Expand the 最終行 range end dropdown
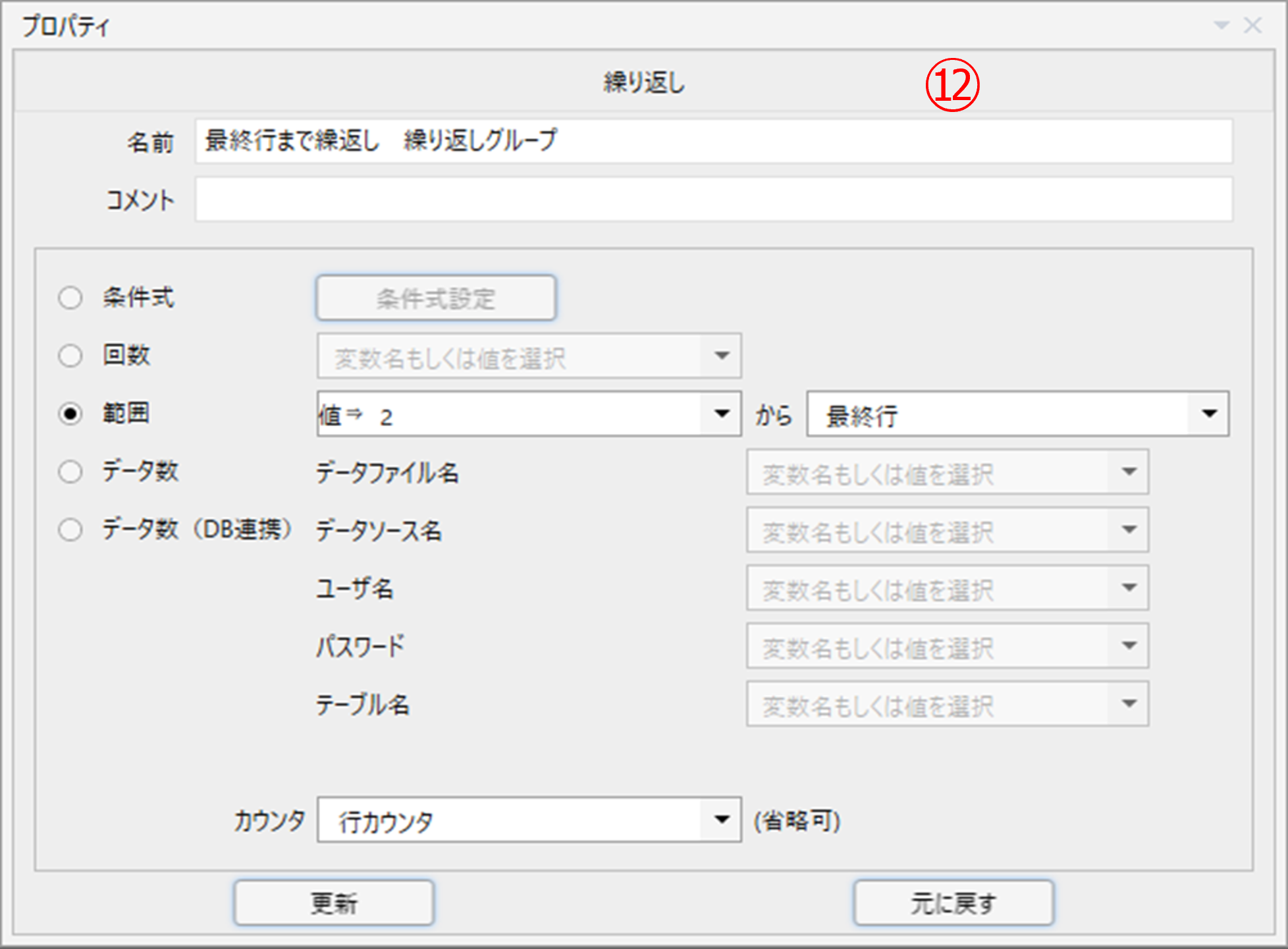 (1209, 414)
